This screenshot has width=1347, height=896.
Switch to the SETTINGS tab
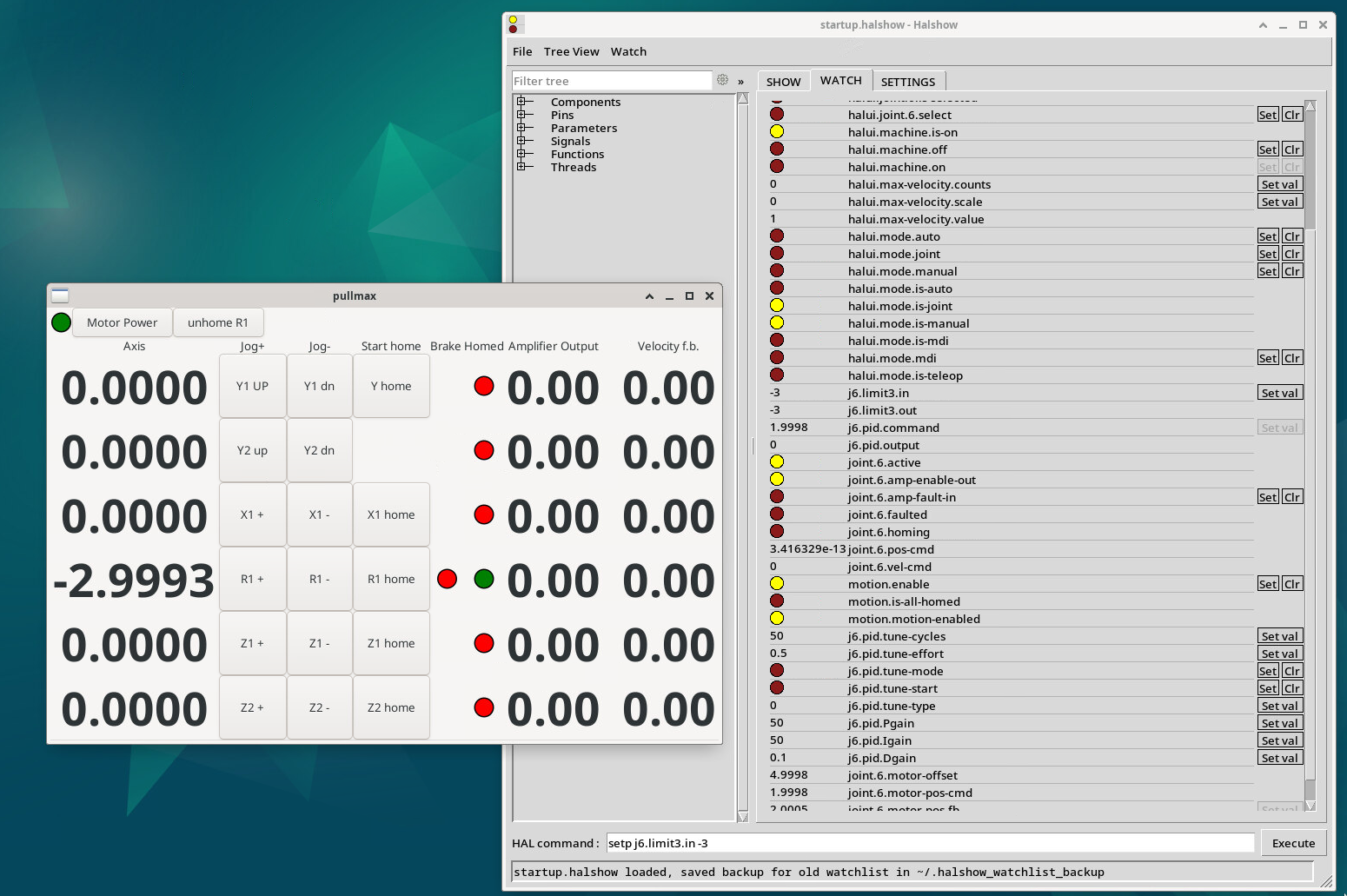point(907,82)
